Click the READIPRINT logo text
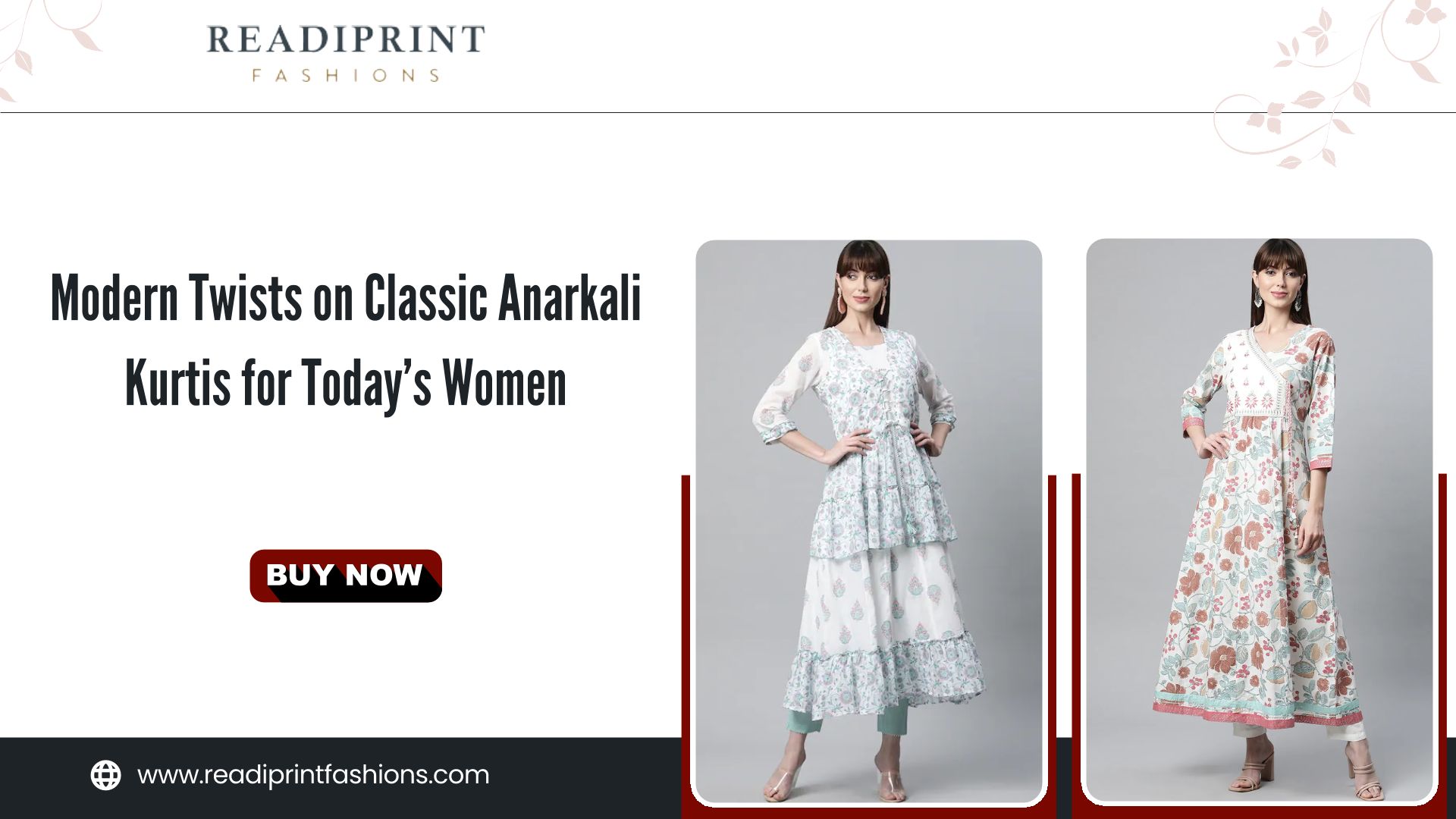This screenshot has height=819, width=1456. (346, 39)
